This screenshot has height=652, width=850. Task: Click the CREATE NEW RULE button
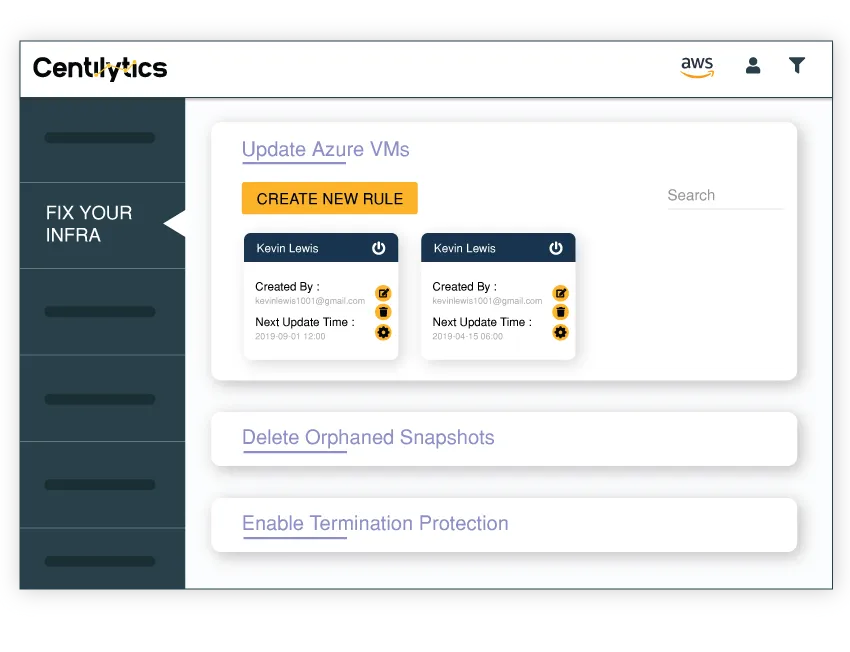(330, 198)
